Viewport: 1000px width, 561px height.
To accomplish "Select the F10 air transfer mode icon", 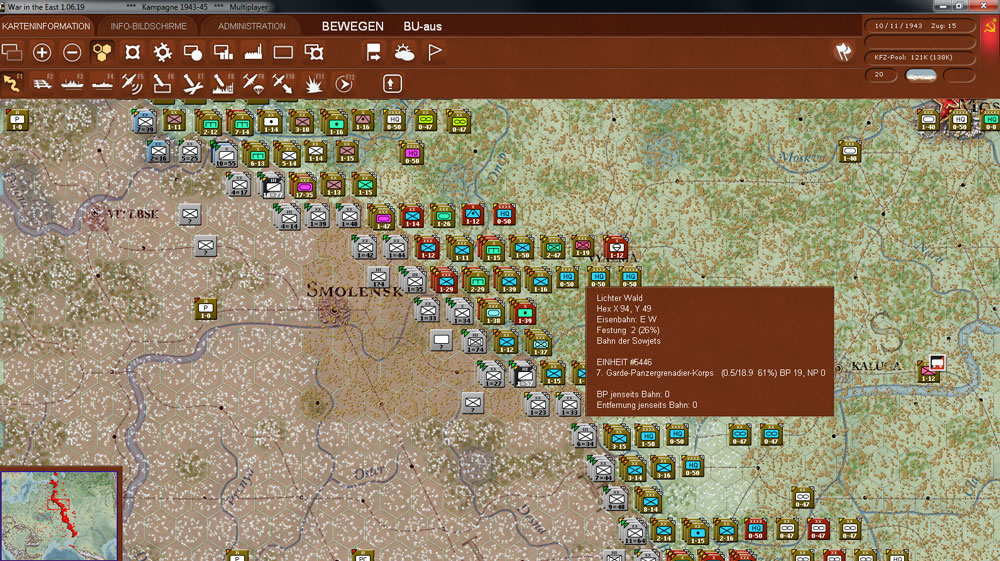I will coord(283,84).
